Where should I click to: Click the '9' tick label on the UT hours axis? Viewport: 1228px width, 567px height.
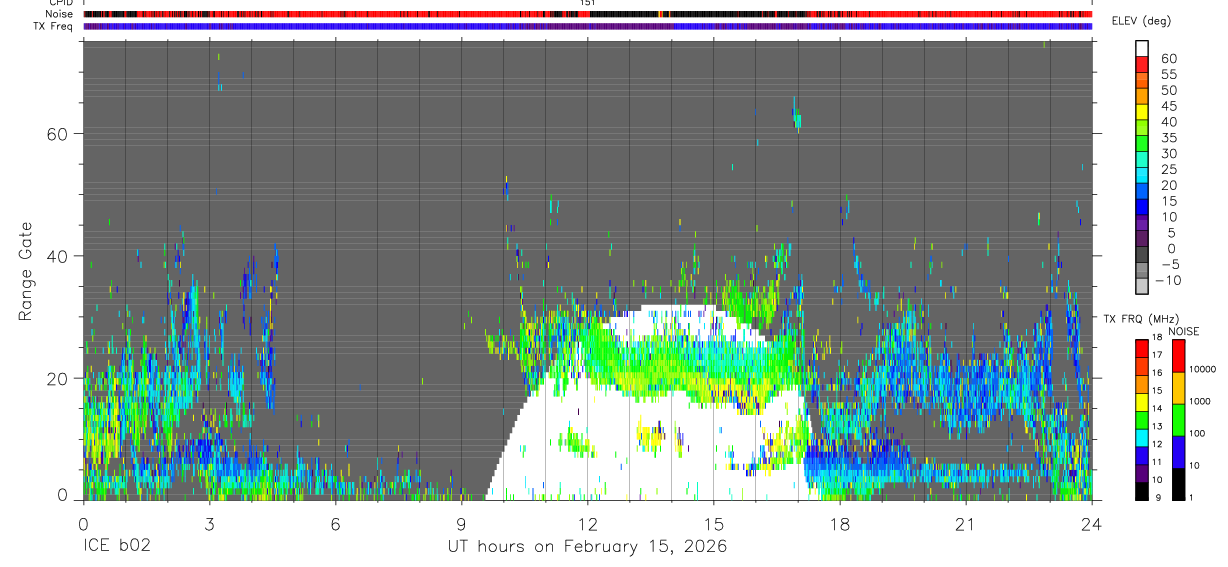tap(462, 524)
